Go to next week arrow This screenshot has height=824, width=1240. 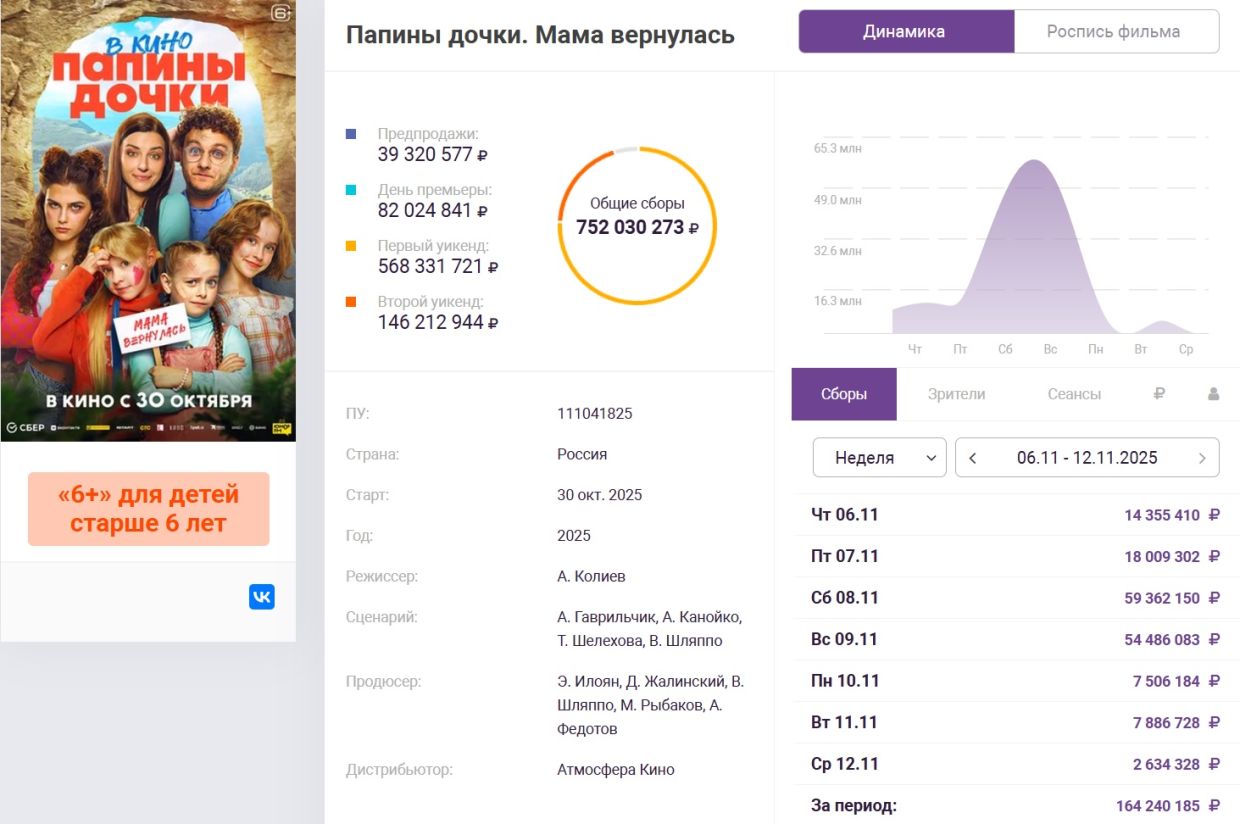(1201, 458)
